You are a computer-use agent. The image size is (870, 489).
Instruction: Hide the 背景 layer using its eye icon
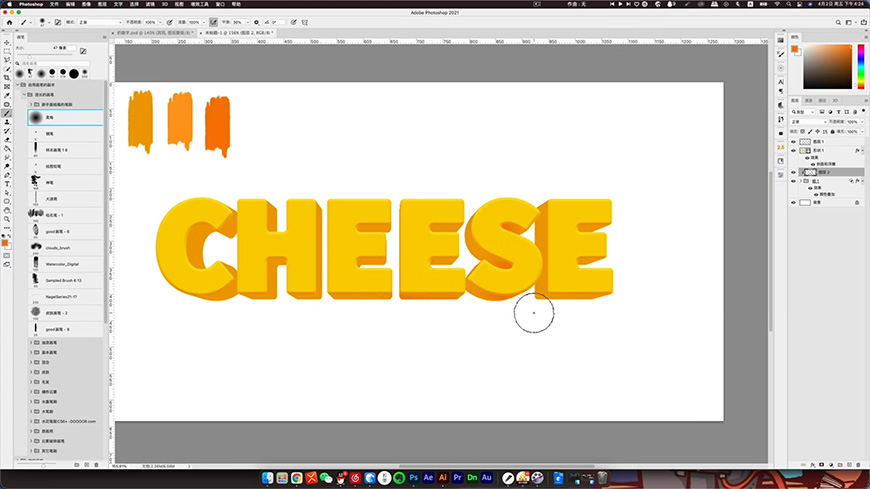pyautogui.click(x=793, y=202)
